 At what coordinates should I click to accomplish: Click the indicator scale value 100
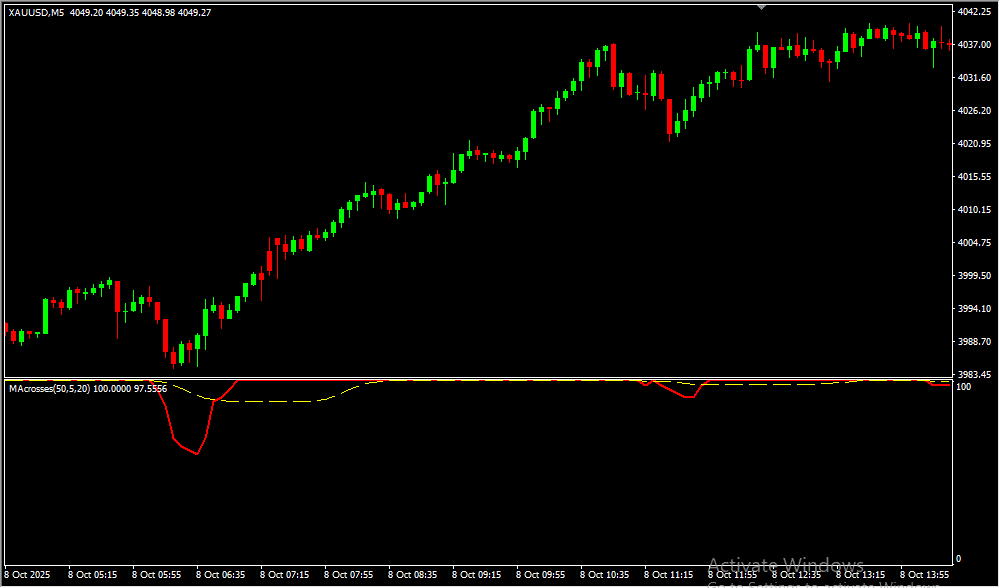tap(965, 387)
